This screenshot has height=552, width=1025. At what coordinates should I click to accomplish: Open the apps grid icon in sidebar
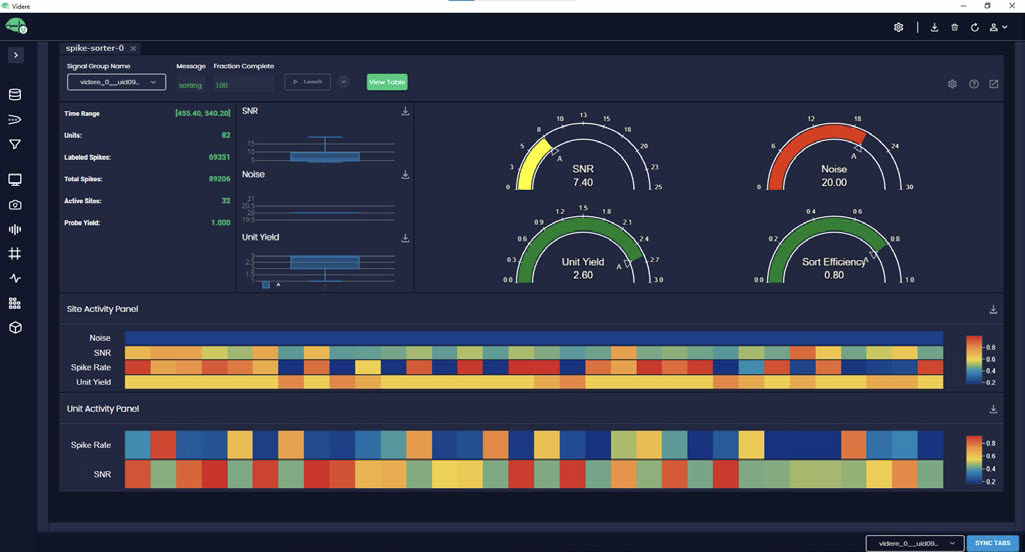tap(15, 303)
